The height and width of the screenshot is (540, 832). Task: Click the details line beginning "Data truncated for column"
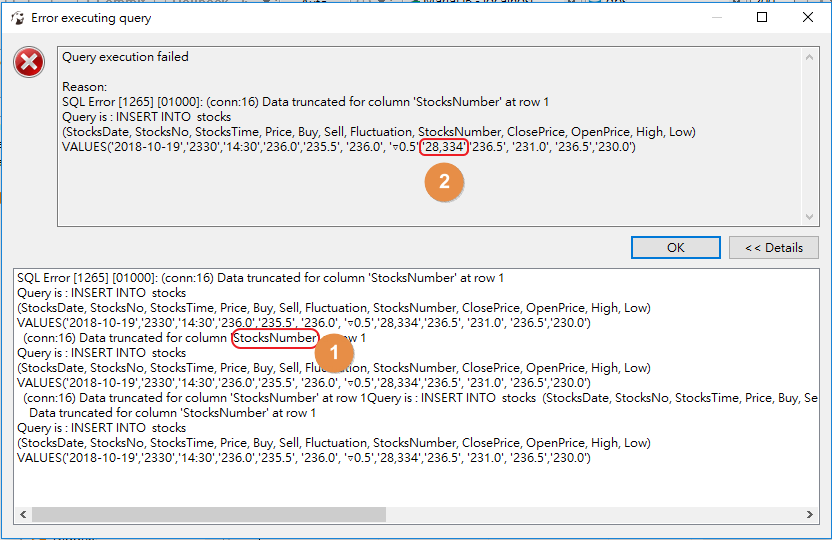point(172,413)
